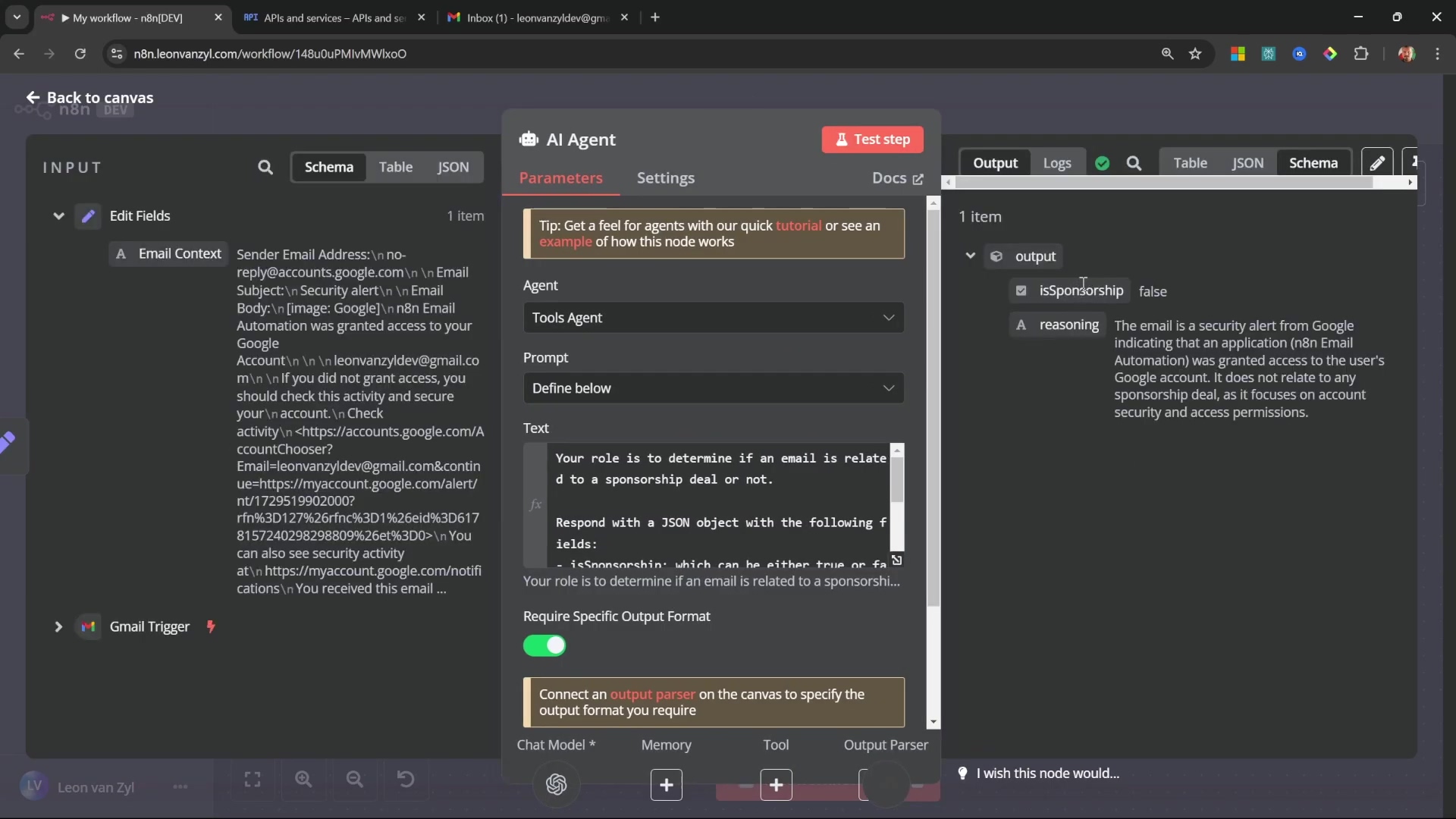
Task: Open the Agent type dropdown
Action: [713, 318]
